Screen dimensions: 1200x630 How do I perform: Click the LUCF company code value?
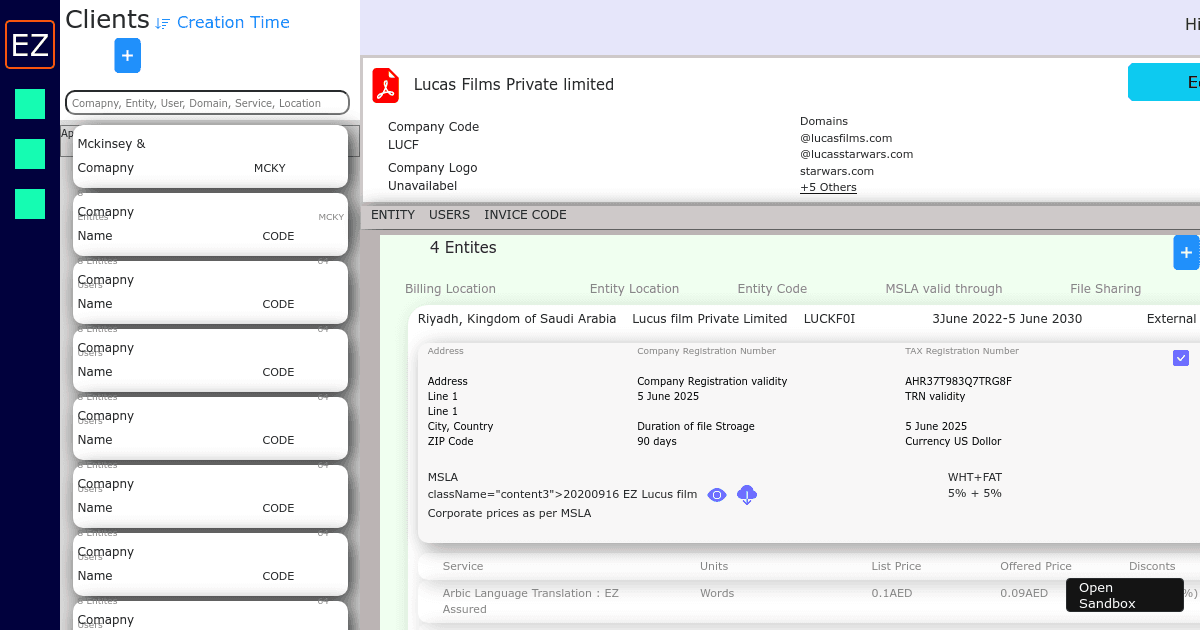[404, 145]
